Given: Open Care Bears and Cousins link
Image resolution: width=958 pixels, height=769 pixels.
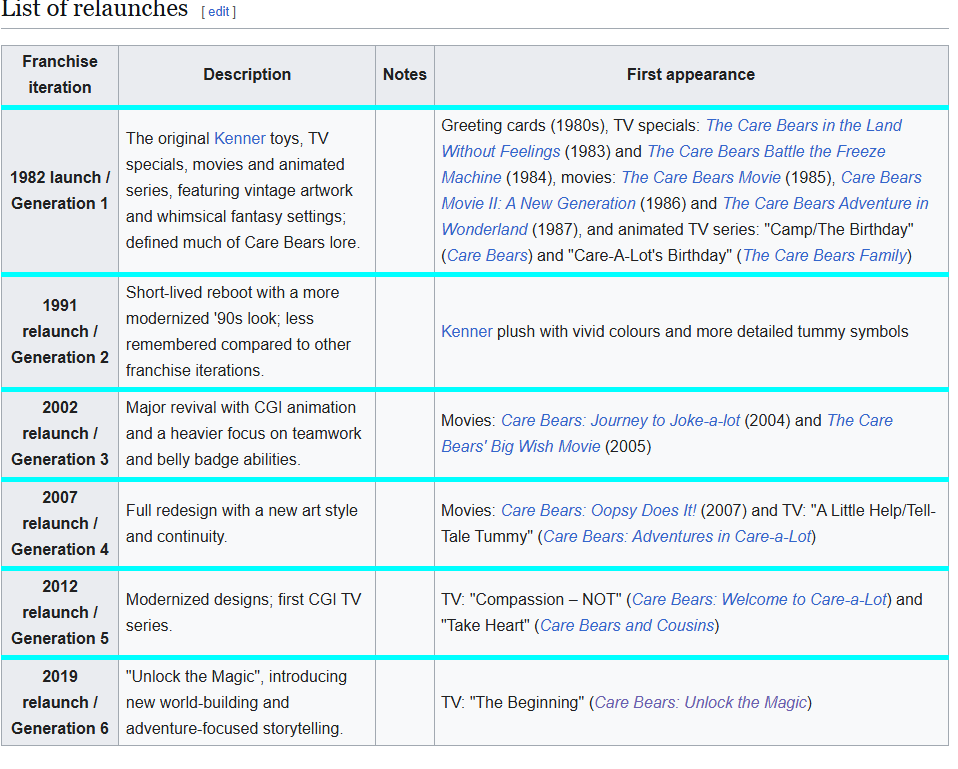Looking at the screenshot, I should (627, 626).
